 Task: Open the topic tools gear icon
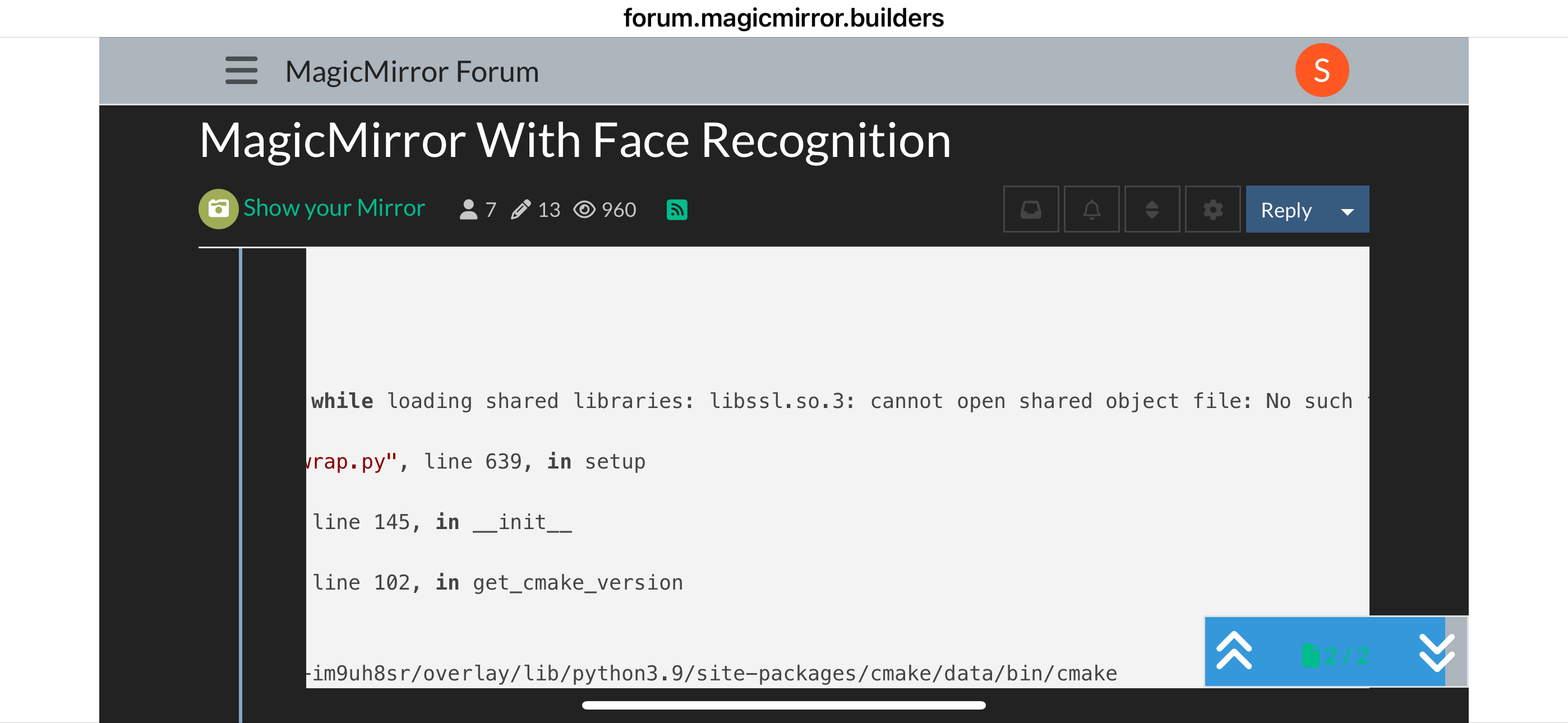[1212, 210]
